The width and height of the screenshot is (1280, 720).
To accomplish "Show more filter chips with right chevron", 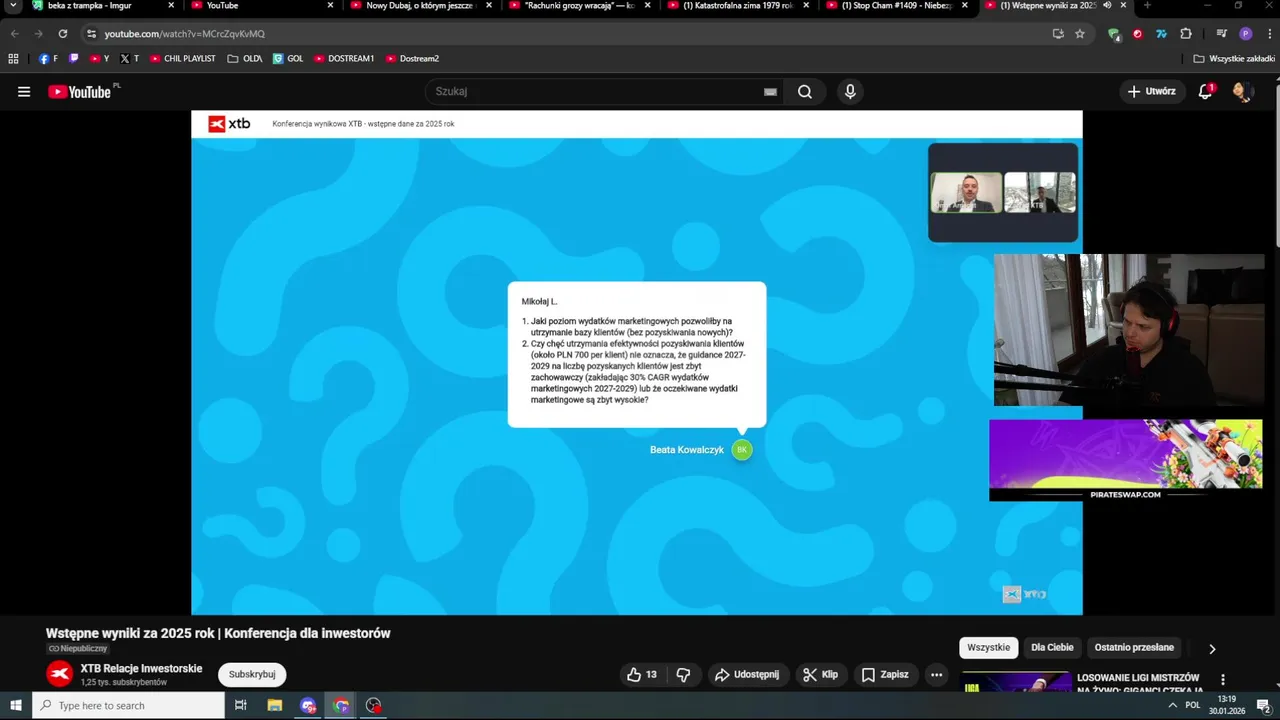I will coord(1212,649).
